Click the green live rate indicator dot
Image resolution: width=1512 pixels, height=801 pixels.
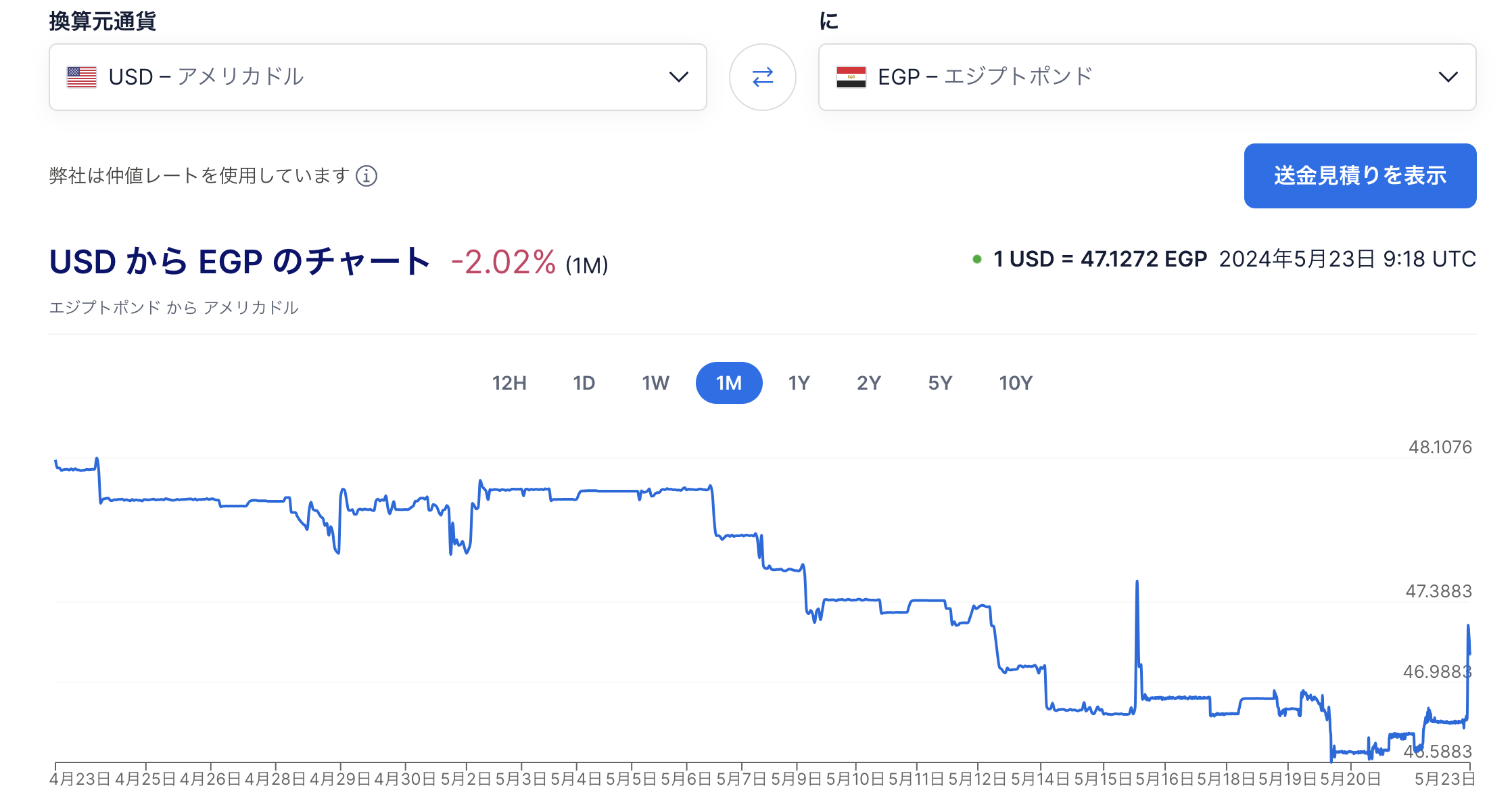pos(976,259)
